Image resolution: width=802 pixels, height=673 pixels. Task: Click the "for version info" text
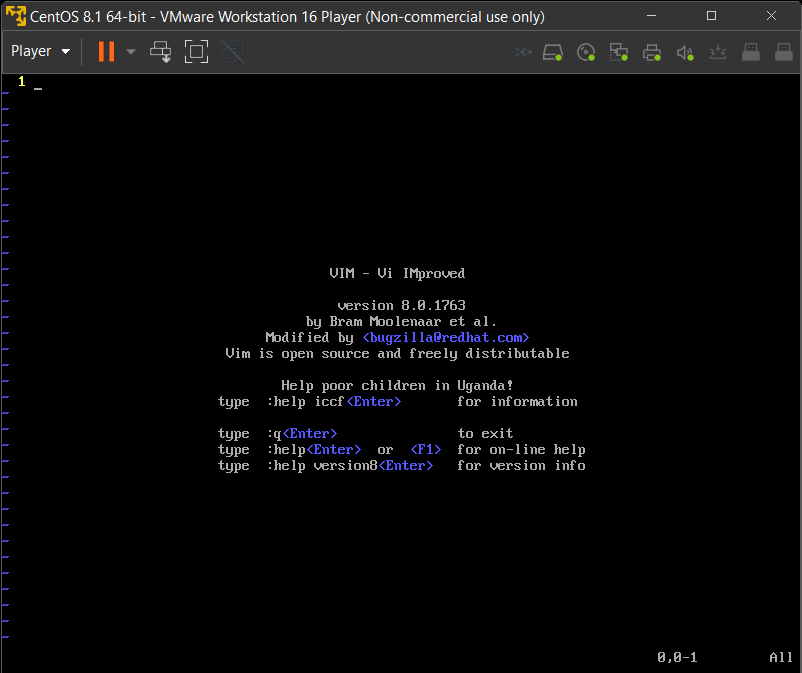click(x=521, y=466)
